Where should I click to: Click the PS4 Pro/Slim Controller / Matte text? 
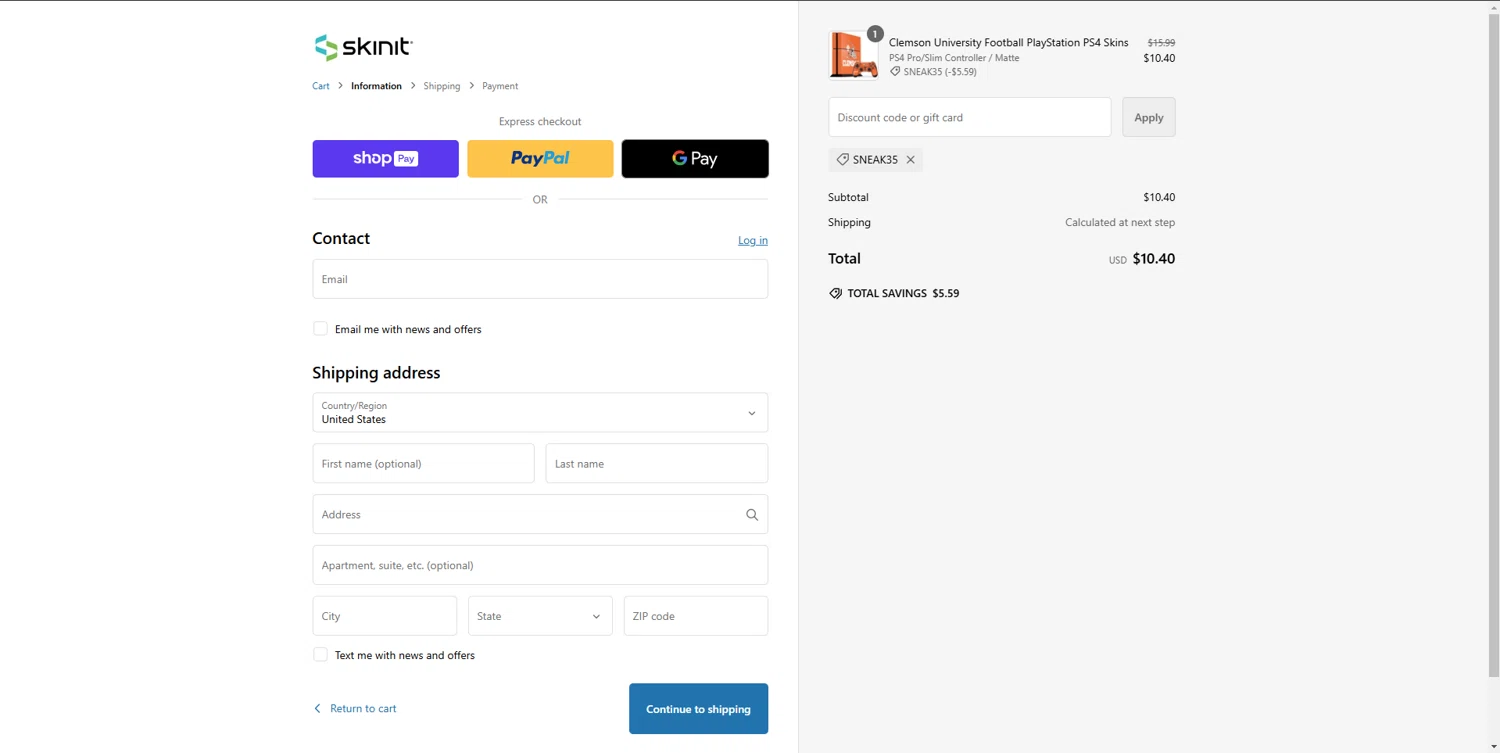(954, 58)
